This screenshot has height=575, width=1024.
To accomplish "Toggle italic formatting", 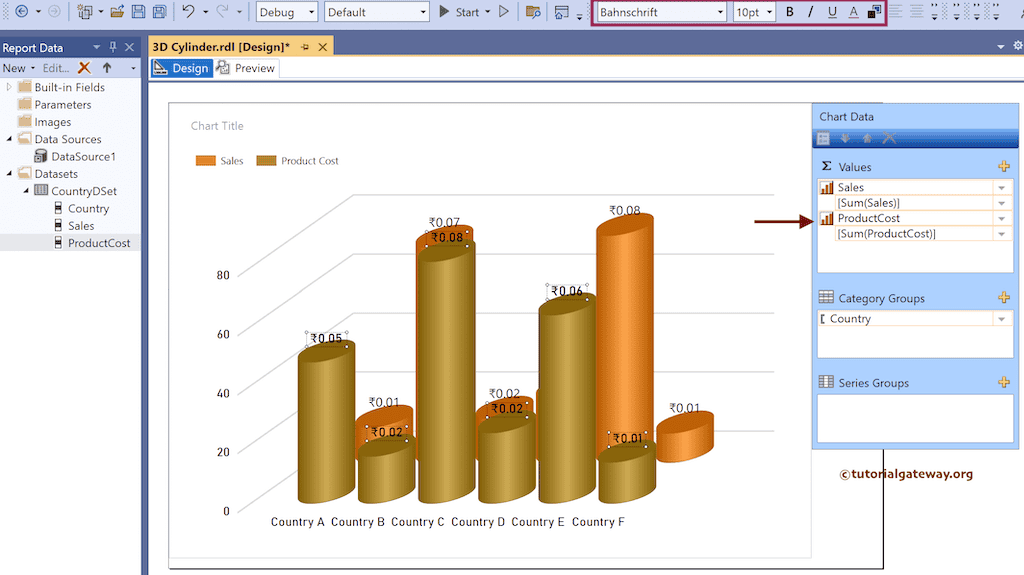I will (810, 12).
